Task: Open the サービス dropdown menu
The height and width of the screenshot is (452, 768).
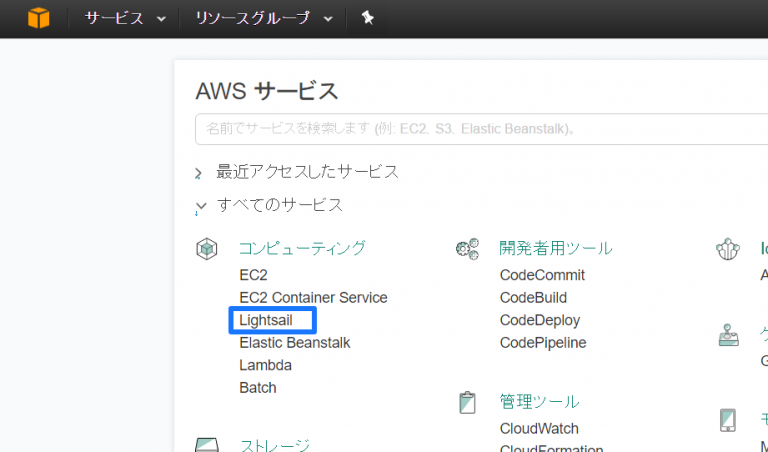Action: [x=125, y=19]
